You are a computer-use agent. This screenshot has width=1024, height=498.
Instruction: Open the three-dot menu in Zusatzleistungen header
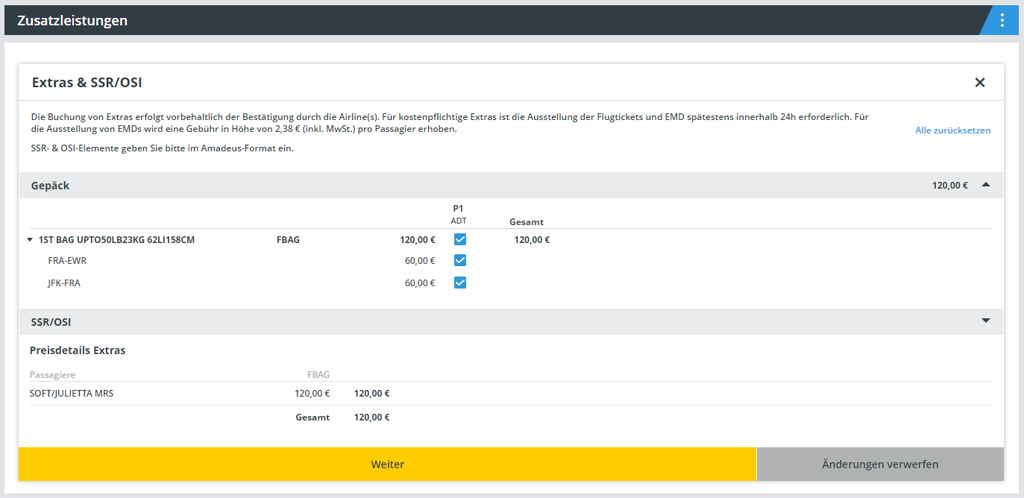1001,20
